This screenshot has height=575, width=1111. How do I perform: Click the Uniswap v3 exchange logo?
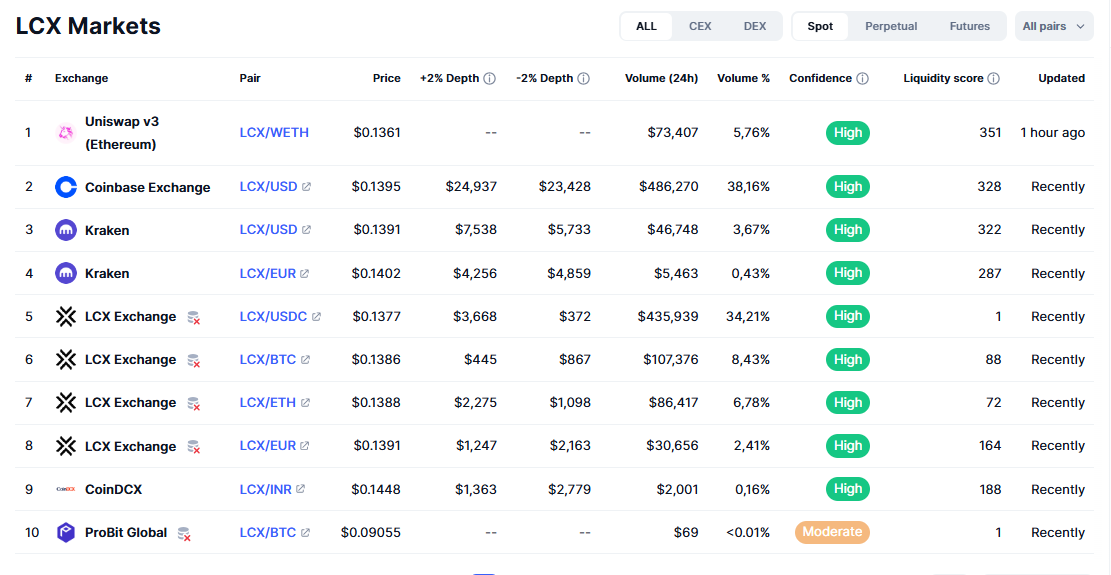point(66,132)
